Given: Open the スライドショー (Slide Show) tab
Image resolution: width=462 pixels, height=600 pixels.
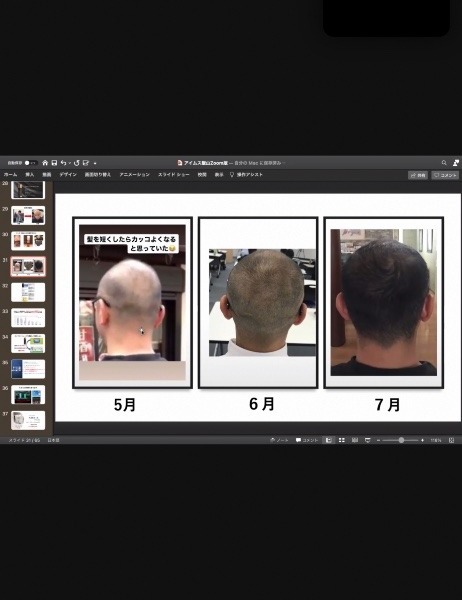Looking at the screenshot, I should click(x=174, y=174).
